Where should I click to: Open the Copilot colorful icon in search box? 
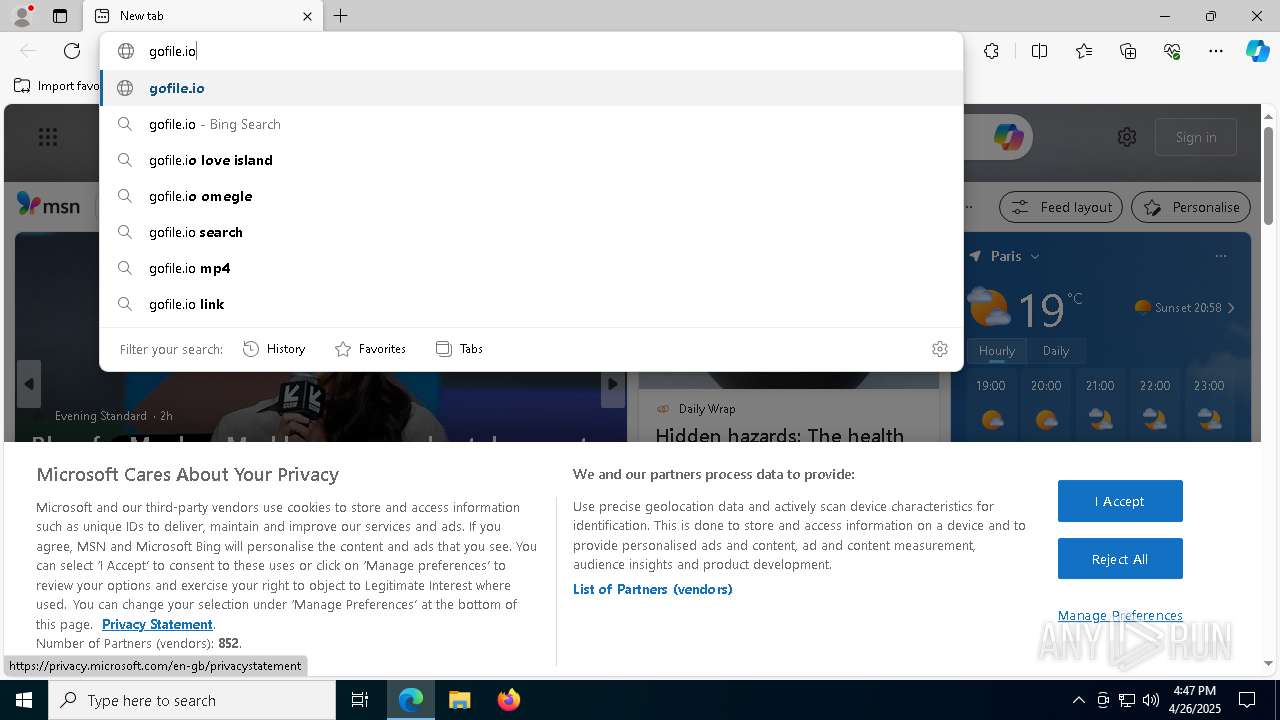pyautogui.click(x=1008, y=137)
